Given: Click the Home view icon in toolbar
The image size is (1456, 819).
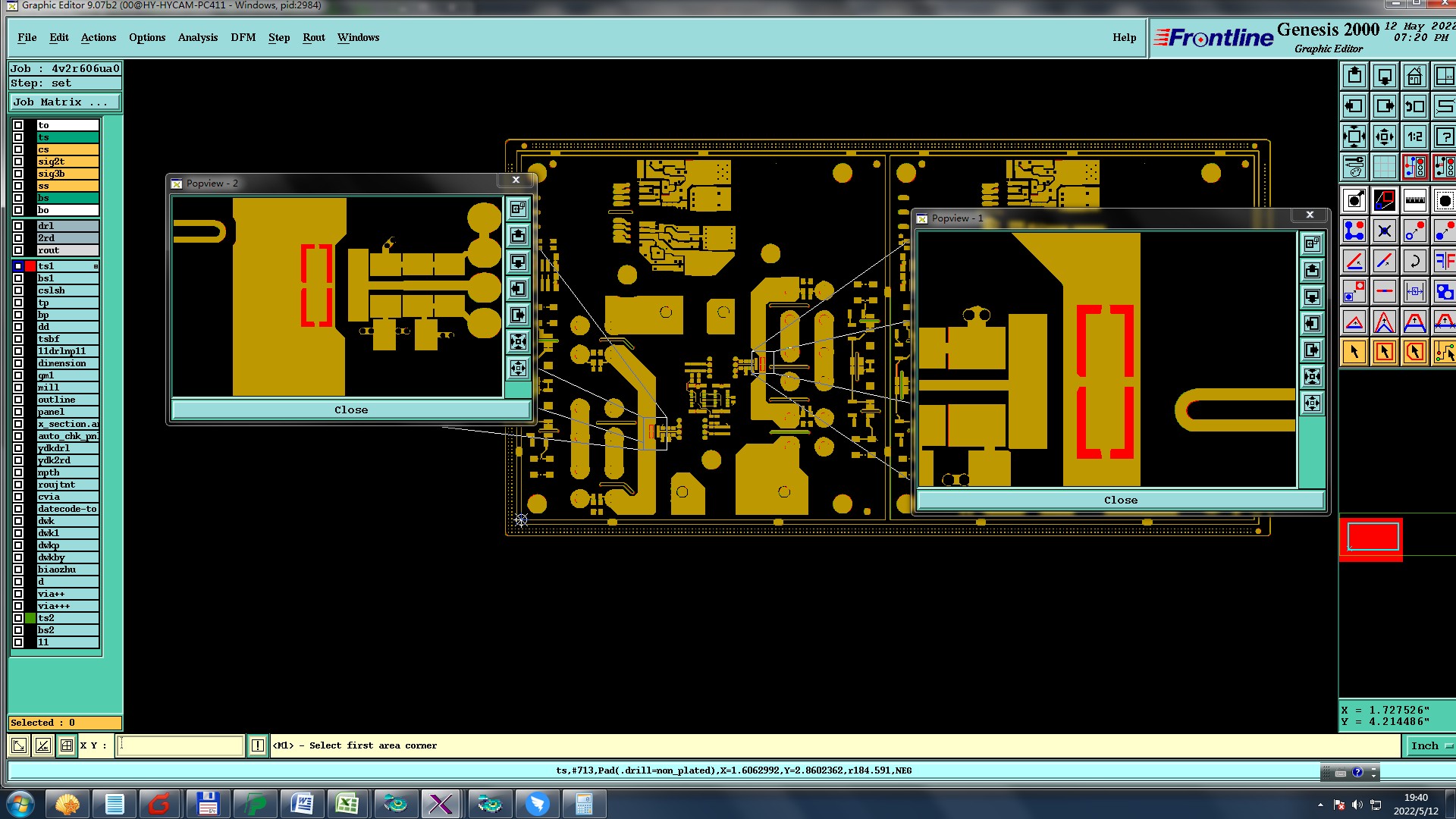Looking at the screenshot, I should pos(1414,77).
